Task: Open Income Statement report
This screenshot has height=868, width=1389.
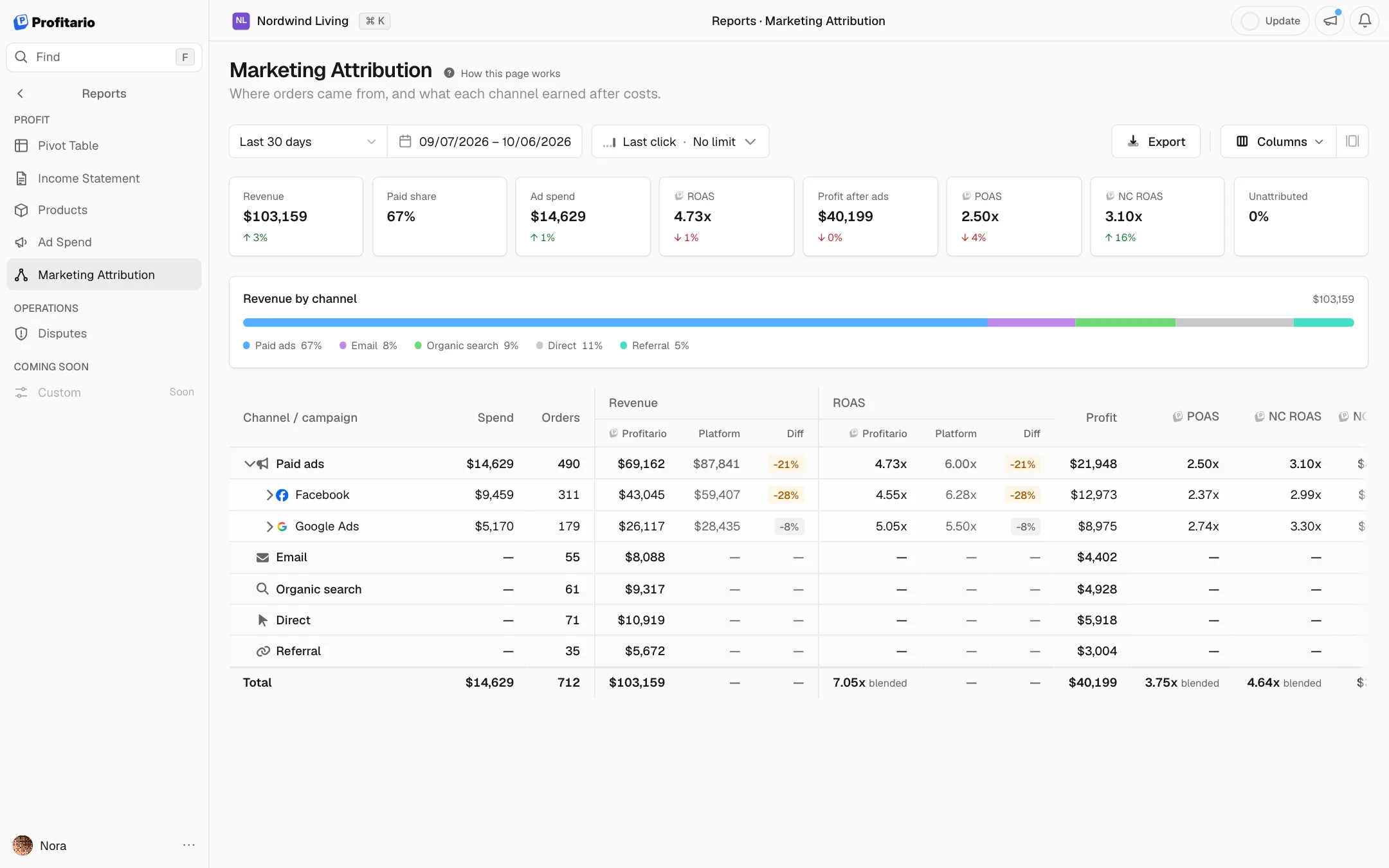Action: (x=104, y=178)
